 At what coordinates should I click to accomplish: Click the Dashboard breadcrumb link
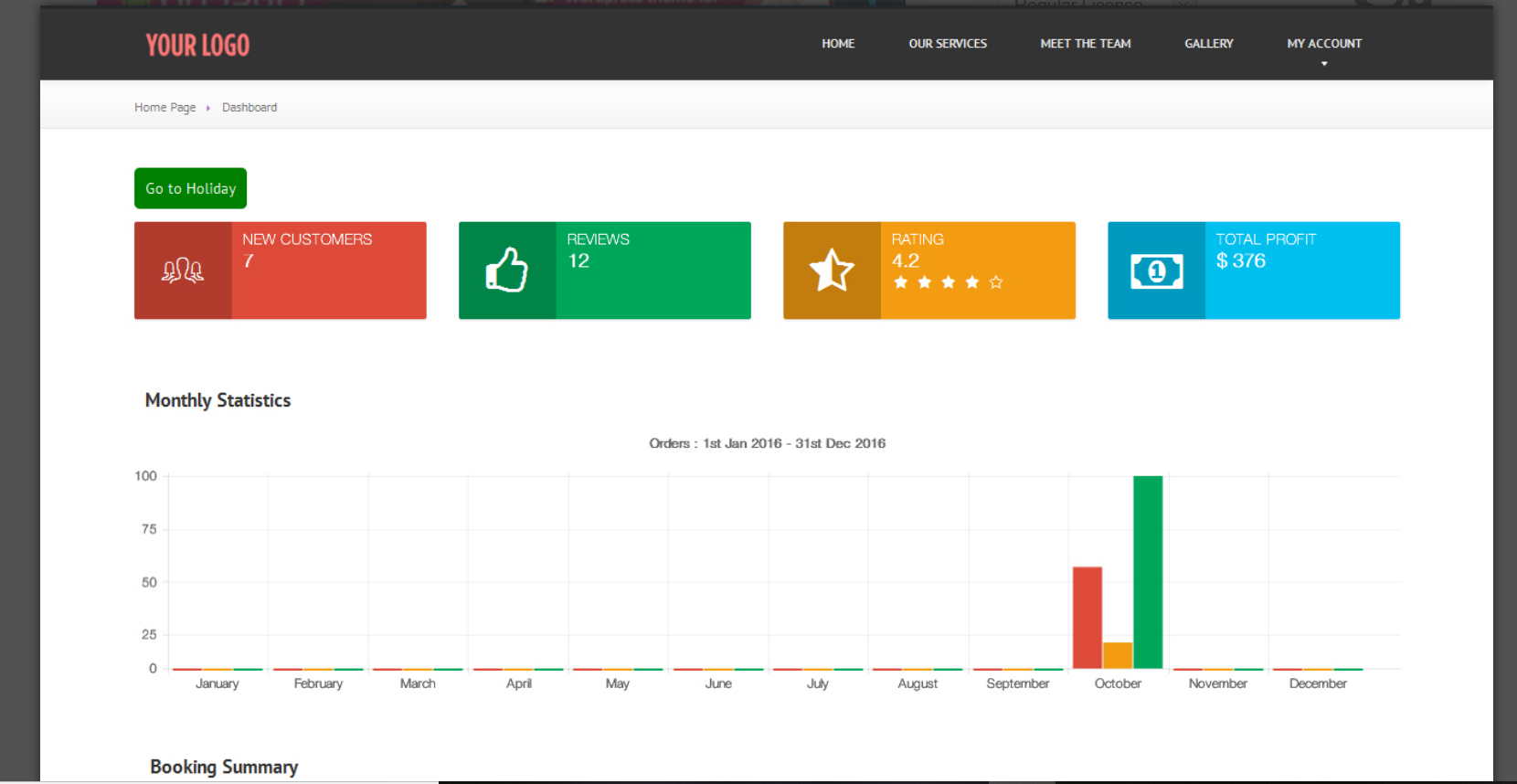click(x=249, y=108)
